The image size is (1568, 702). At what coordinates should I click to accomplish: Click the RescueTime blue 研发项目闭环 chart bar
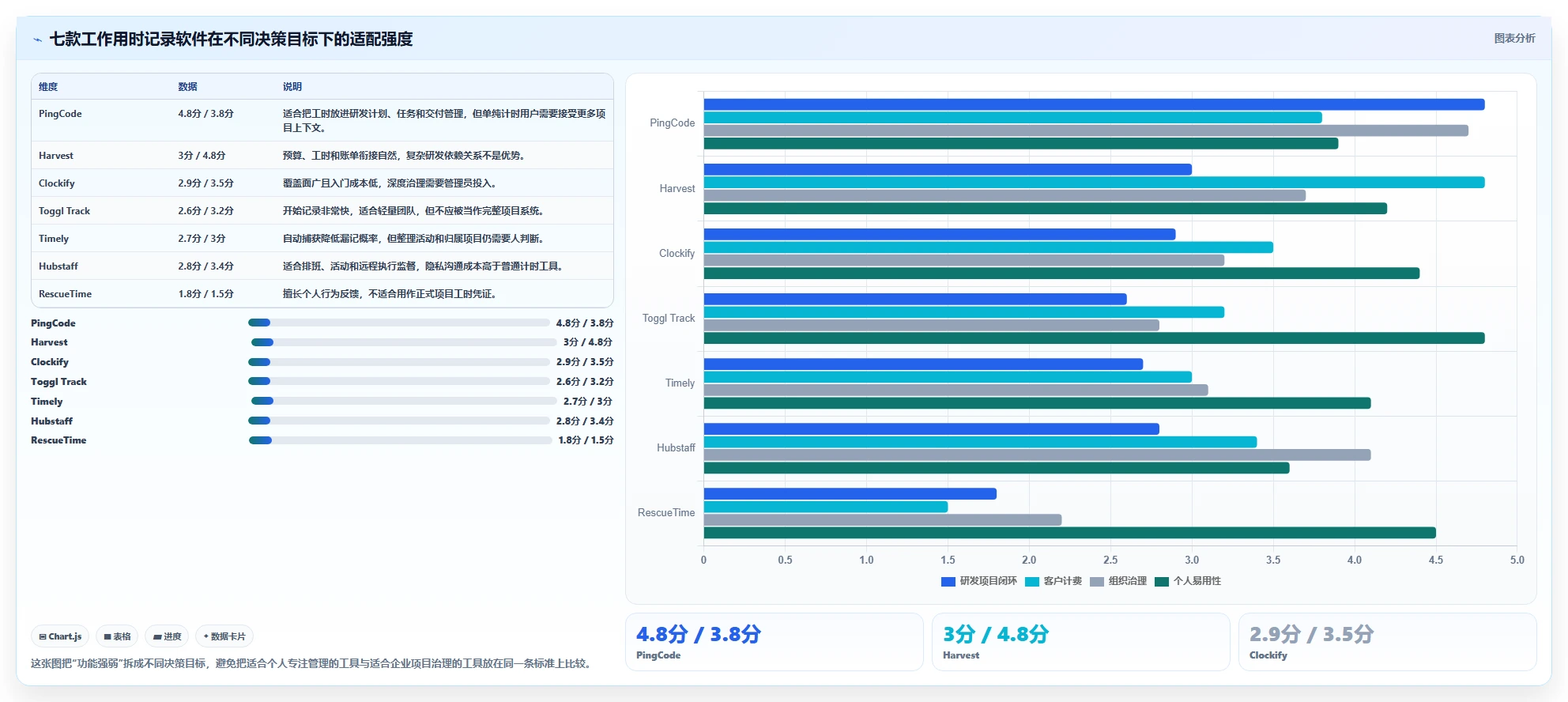coord(850,494)
